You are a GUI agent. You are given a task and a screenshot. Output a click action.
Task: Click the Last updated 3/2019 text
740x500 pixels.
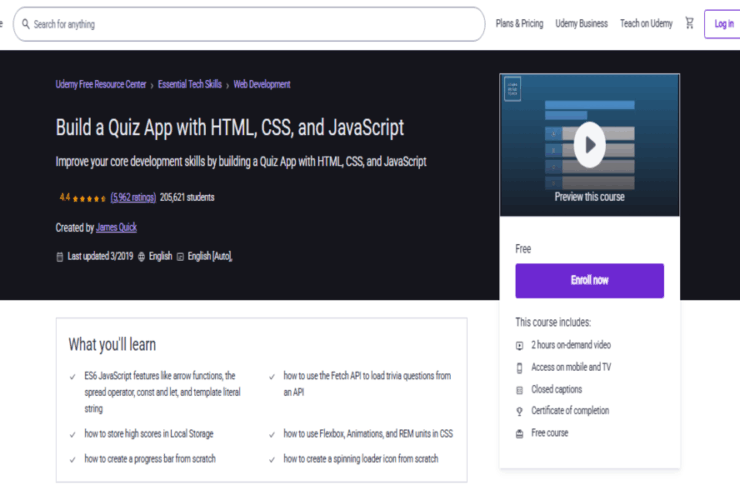100,256
